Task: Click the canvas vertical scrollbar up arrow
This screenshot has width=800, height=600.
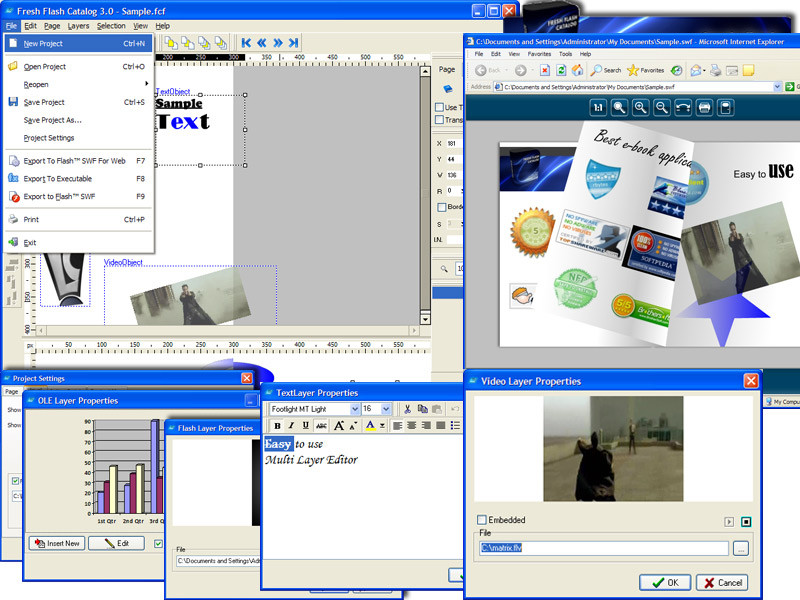Action: (426, 71)
